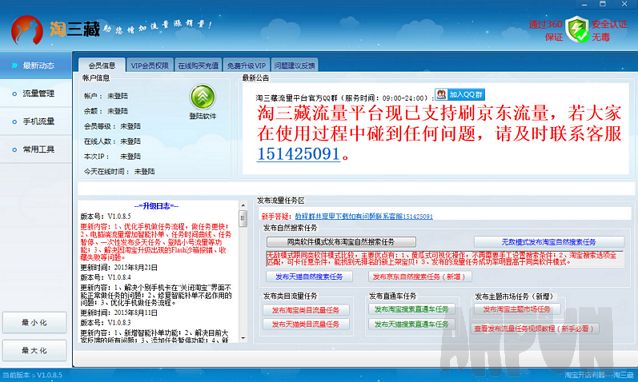
Task: Open the 问题建议反馈 tab
Action: coord(295,65)
